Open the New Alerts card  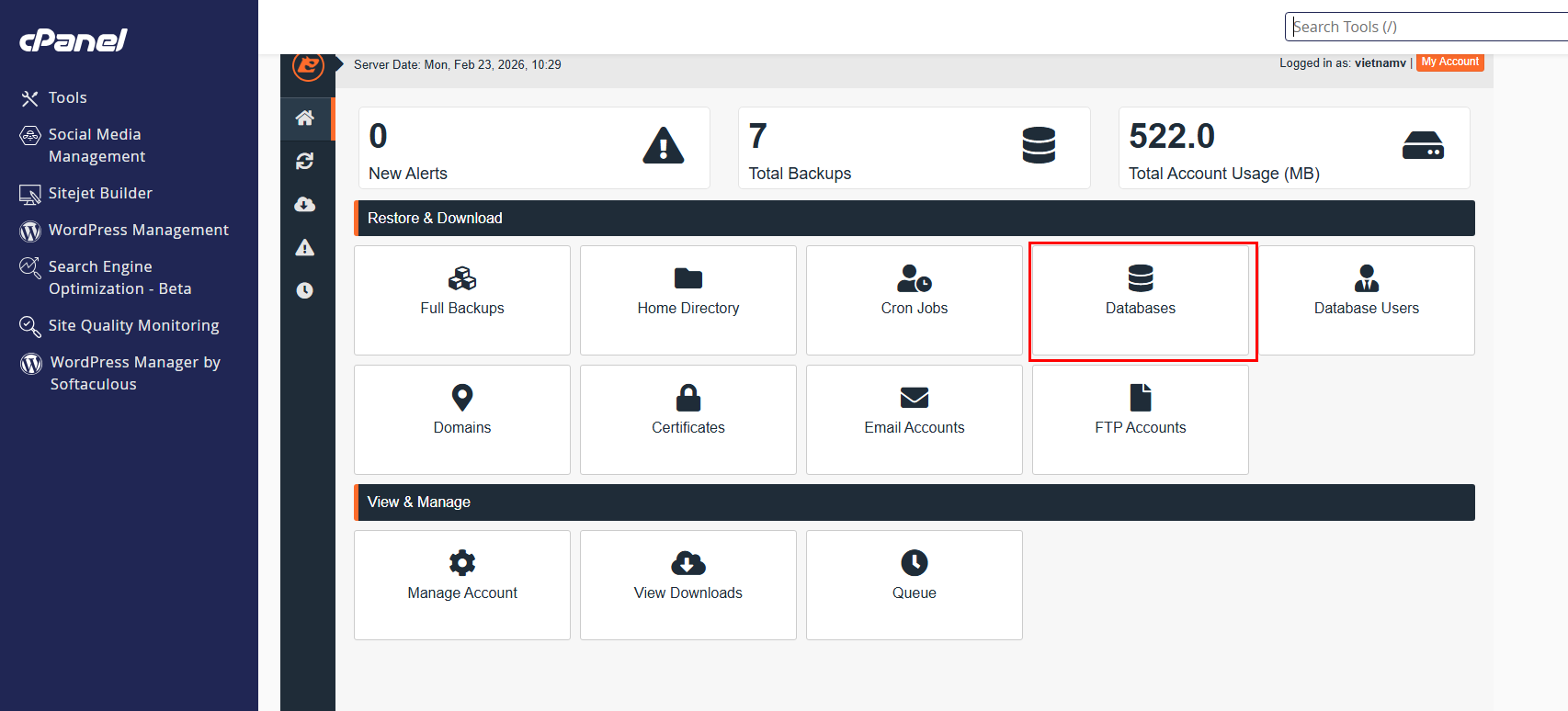coord(534,148)
